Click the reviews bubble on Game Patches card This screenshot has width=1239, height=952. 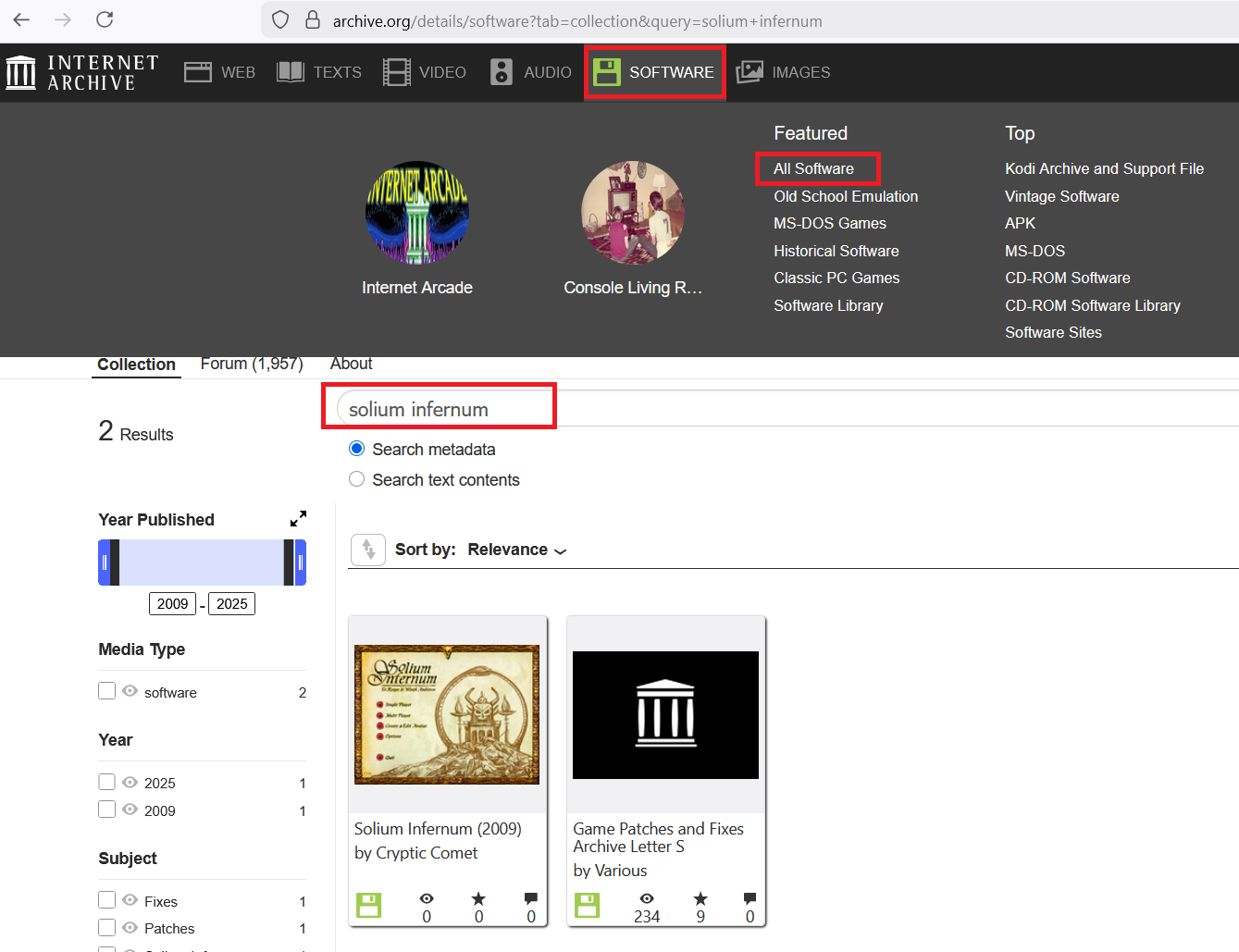pyautogui.click(x=750, y=898)
